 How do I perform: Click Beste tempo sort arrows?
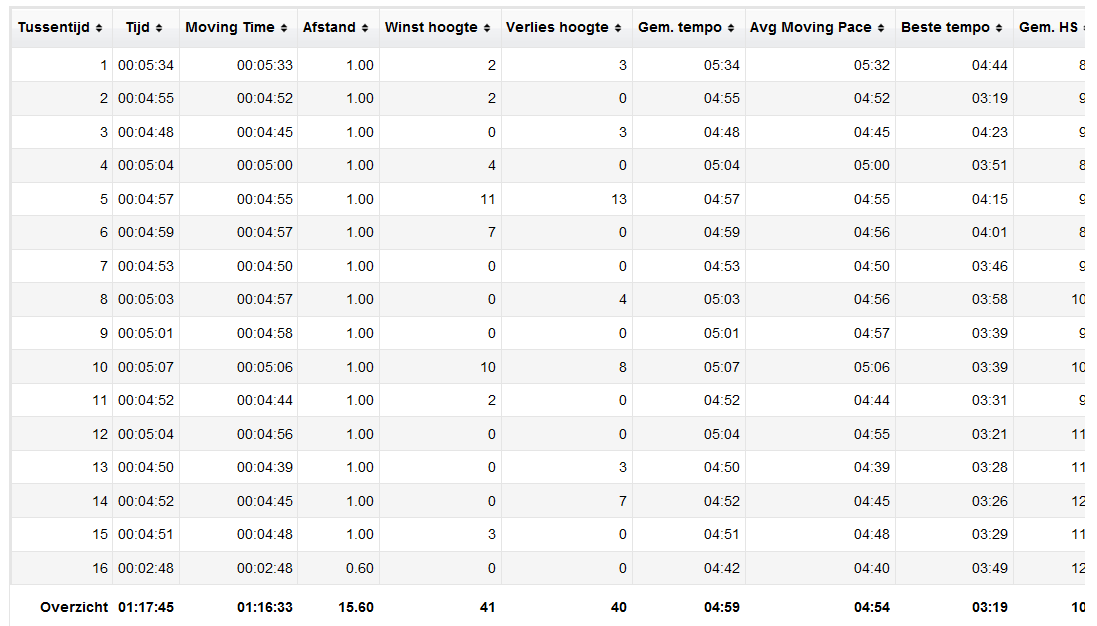(x=998, y=28)
